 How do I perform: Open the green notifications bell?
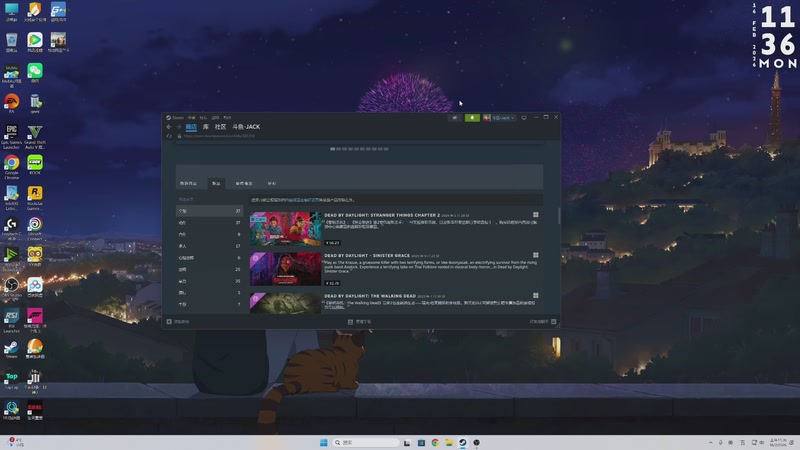(x=472, y=118)
